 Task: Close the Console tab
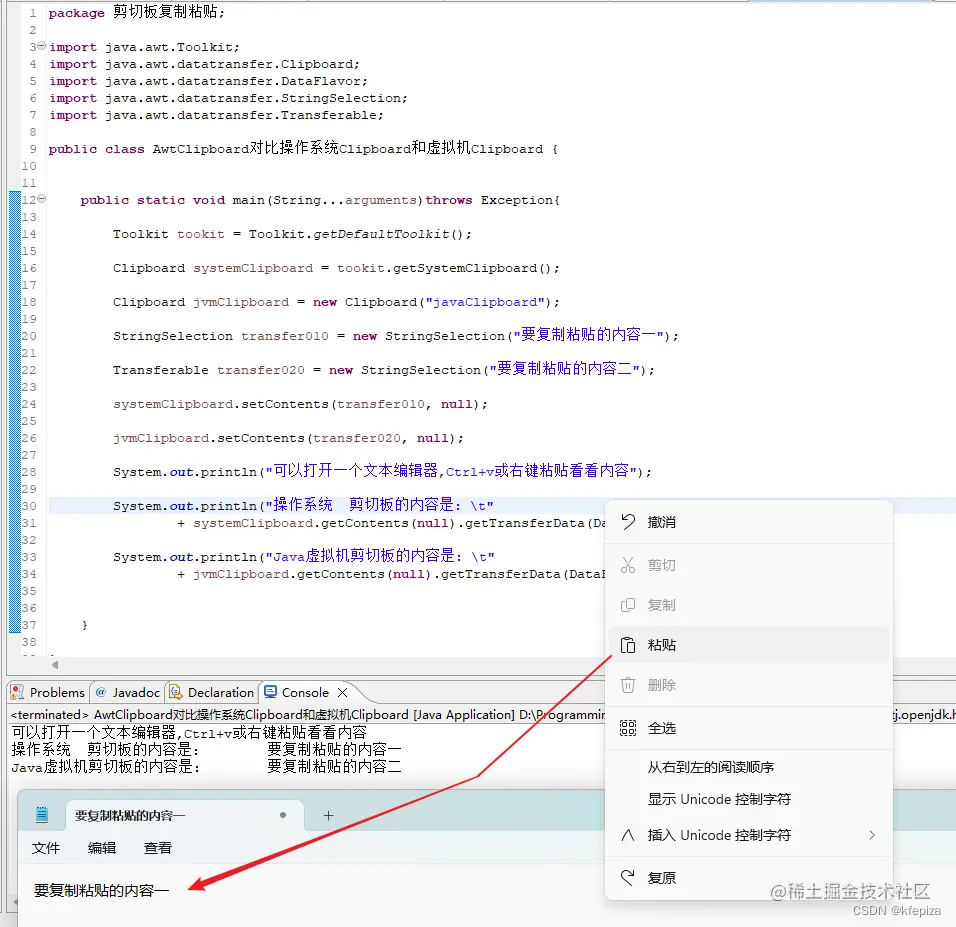[x=343, y=692]
